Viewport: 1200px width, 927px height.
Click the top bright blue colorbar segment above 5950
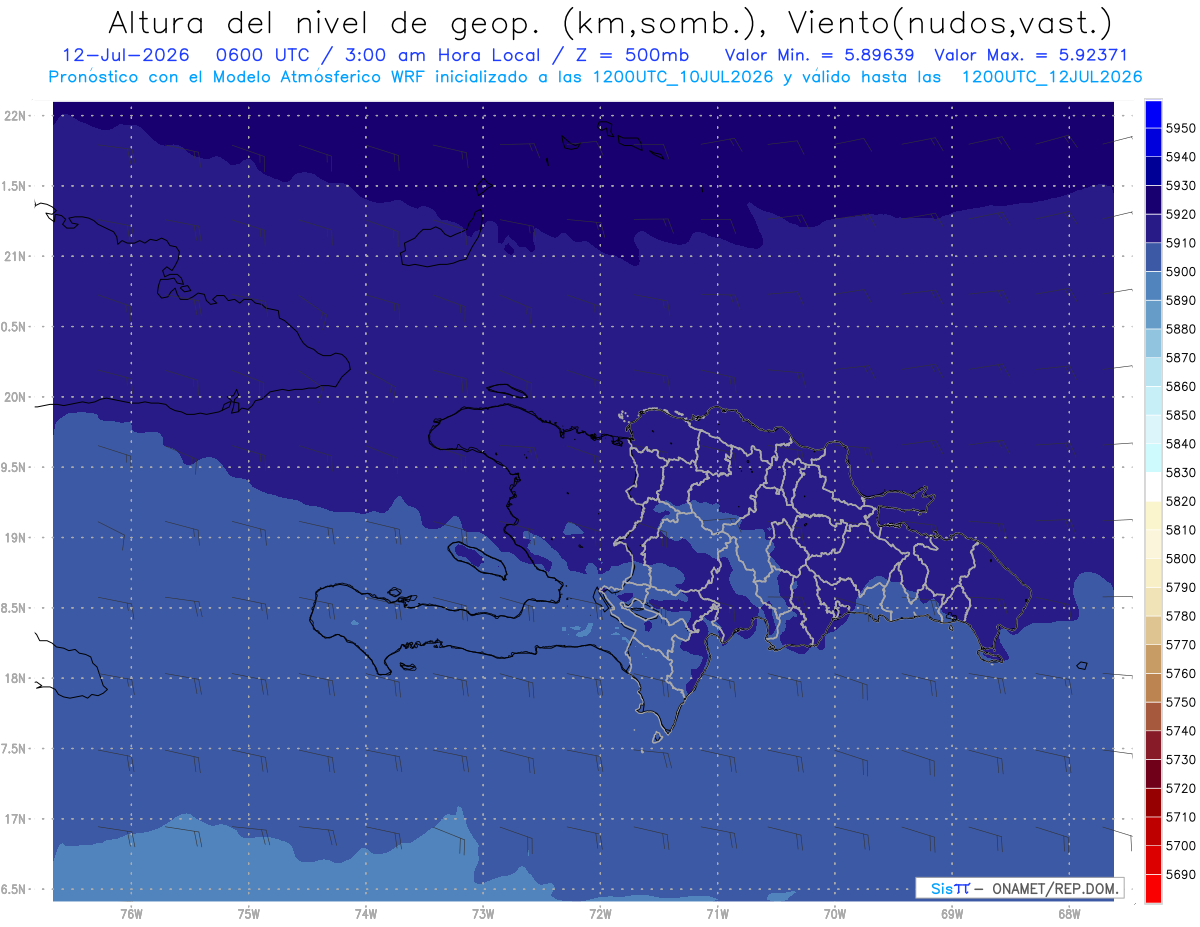pos(1152,113)
